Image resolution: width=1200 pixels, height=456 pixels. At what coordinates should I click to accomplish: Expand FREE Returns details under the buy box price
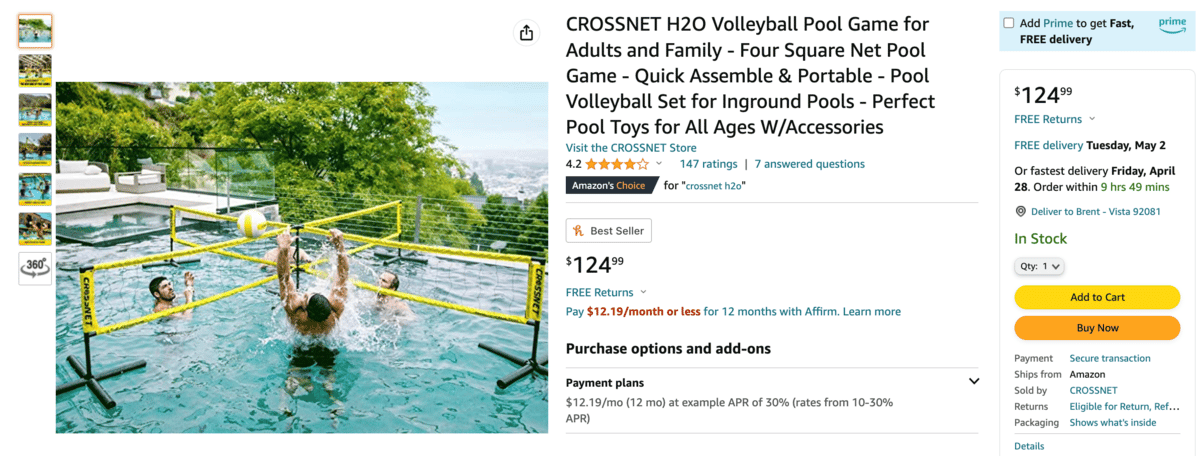pyautogui.click(x=1055, y=119)
